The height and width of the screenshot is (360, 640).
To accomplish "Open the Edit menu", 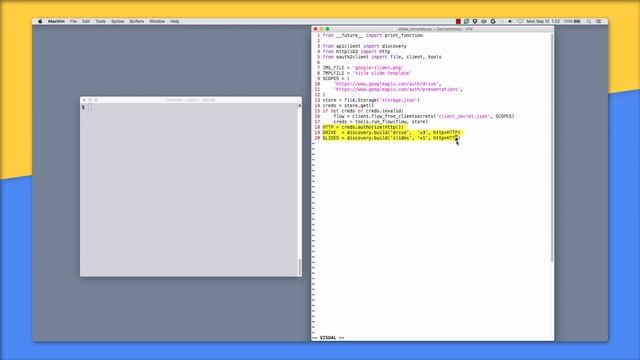I will (86, 21).
